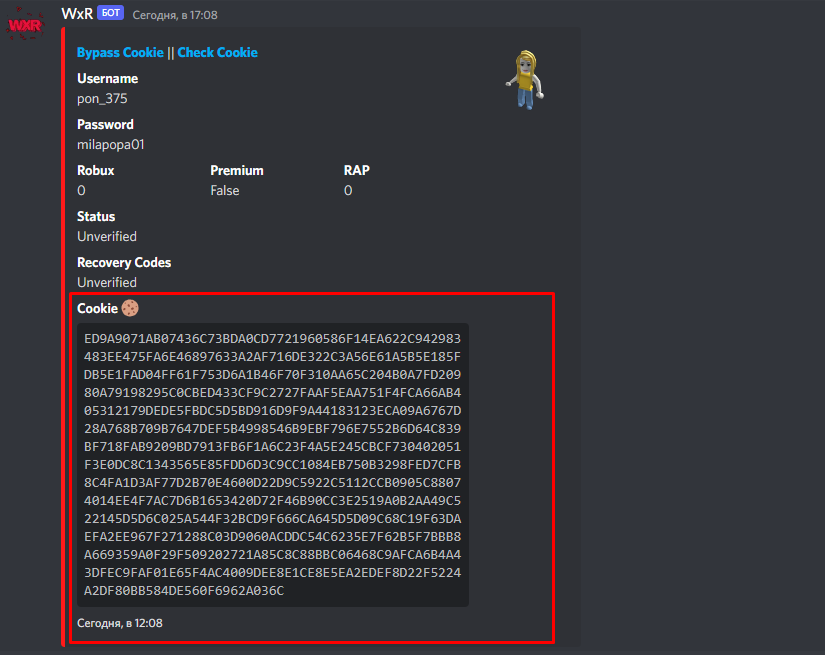Screen dimensions: 825x655
Task: Select the Premium value False
Action: 225,190
